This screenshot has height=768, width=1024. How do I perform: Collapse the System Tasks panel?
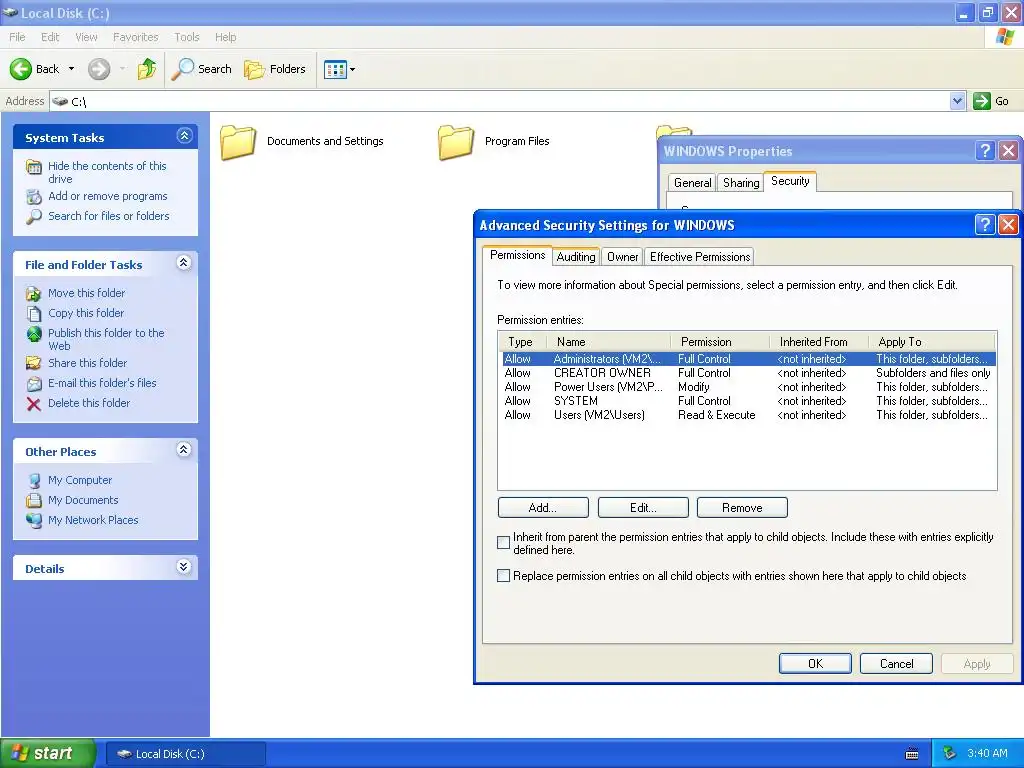pyautogui.click(x=184, y=136)
